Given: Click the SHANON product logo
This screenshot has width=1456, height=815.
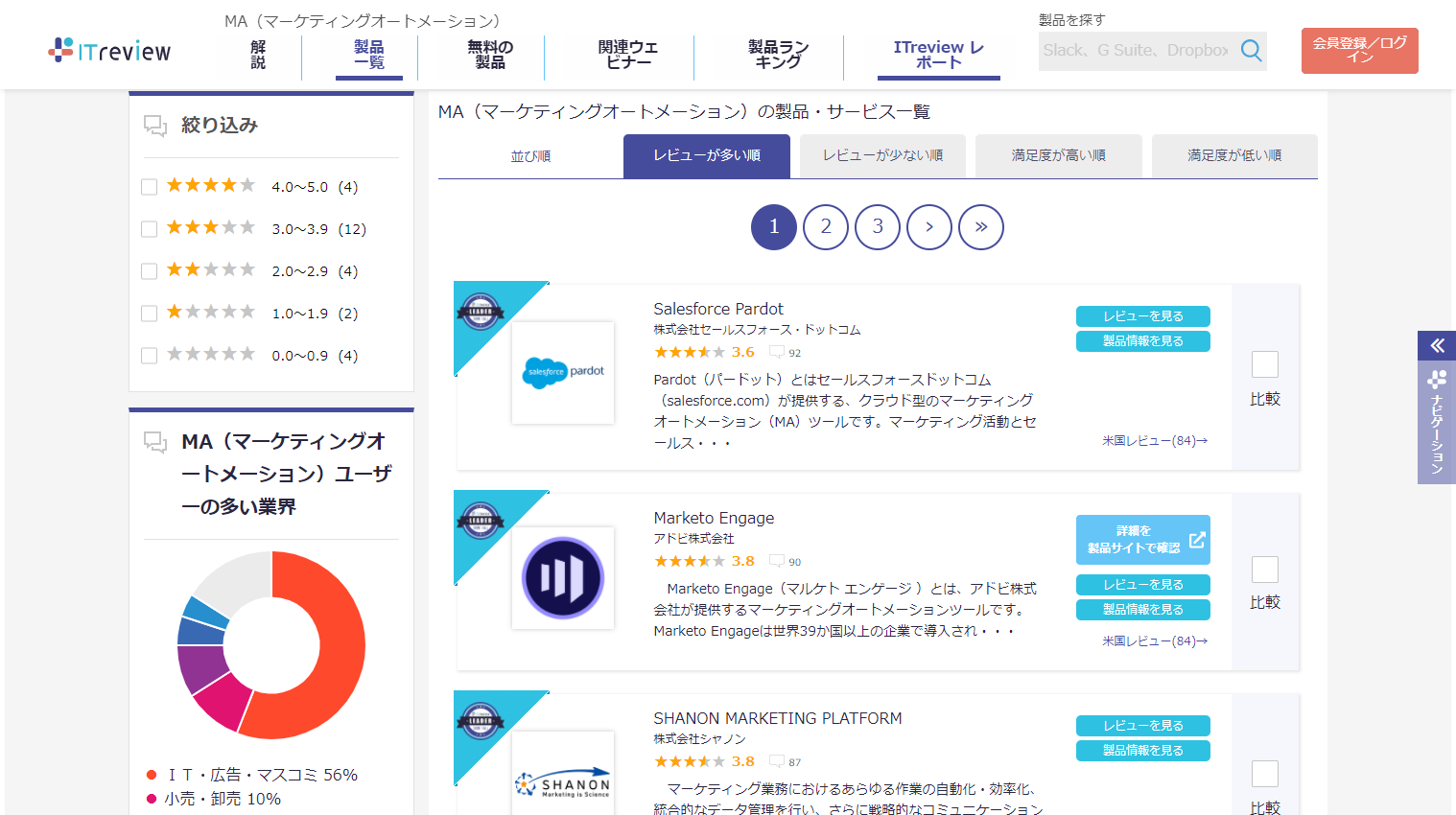Looking at the screenshot, I should [563, 775].
